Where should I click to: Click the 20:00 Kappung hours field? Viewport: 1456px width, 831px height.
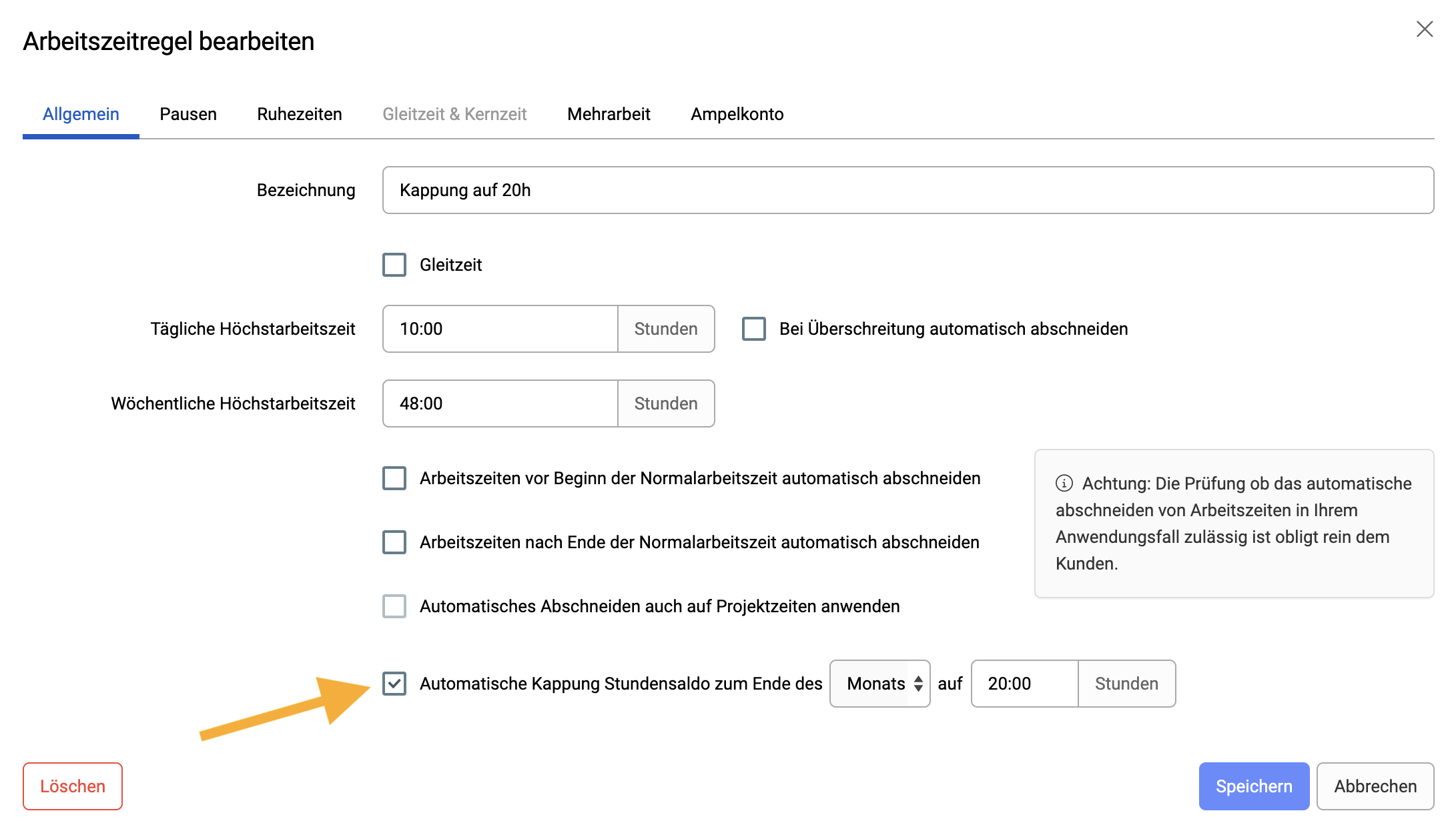tap(1025, 684)
